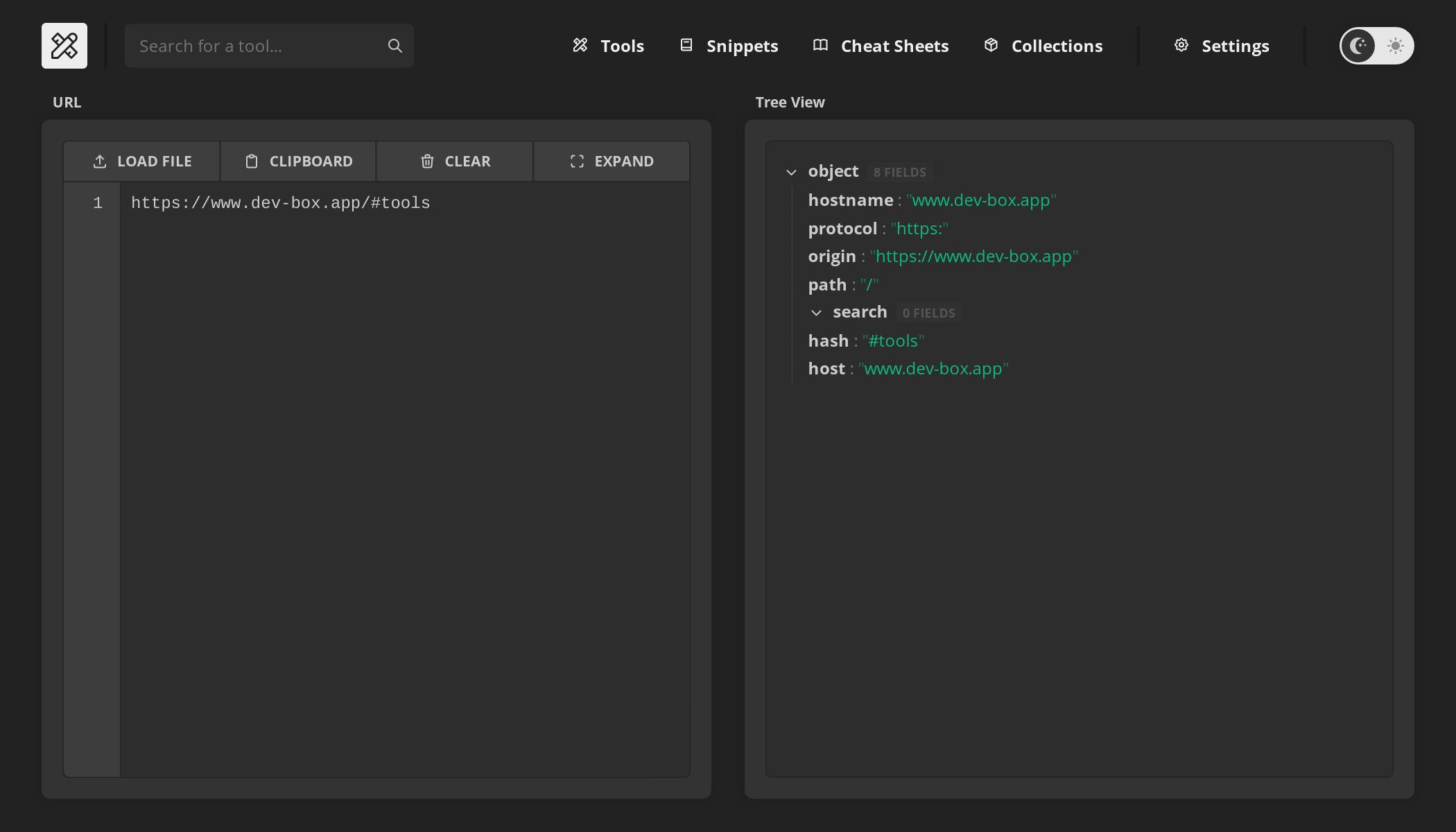This screenshot has width=1456, height=832.
Task: Click the Cheat Sheets book icon
Action: [820, 45]
